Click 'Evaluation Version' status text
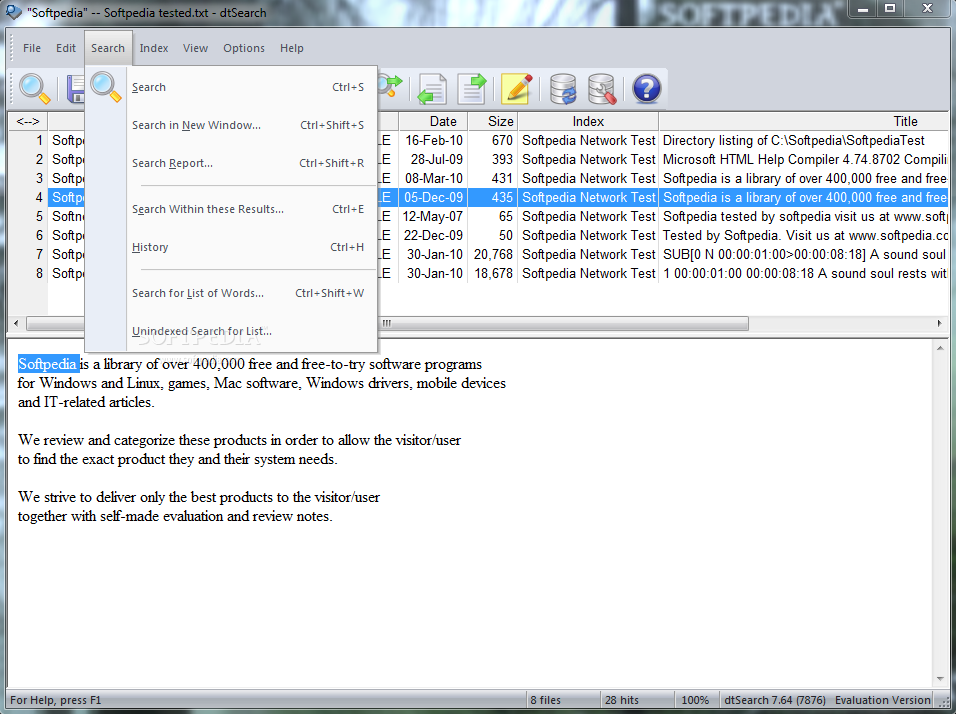 coord(882,700)
